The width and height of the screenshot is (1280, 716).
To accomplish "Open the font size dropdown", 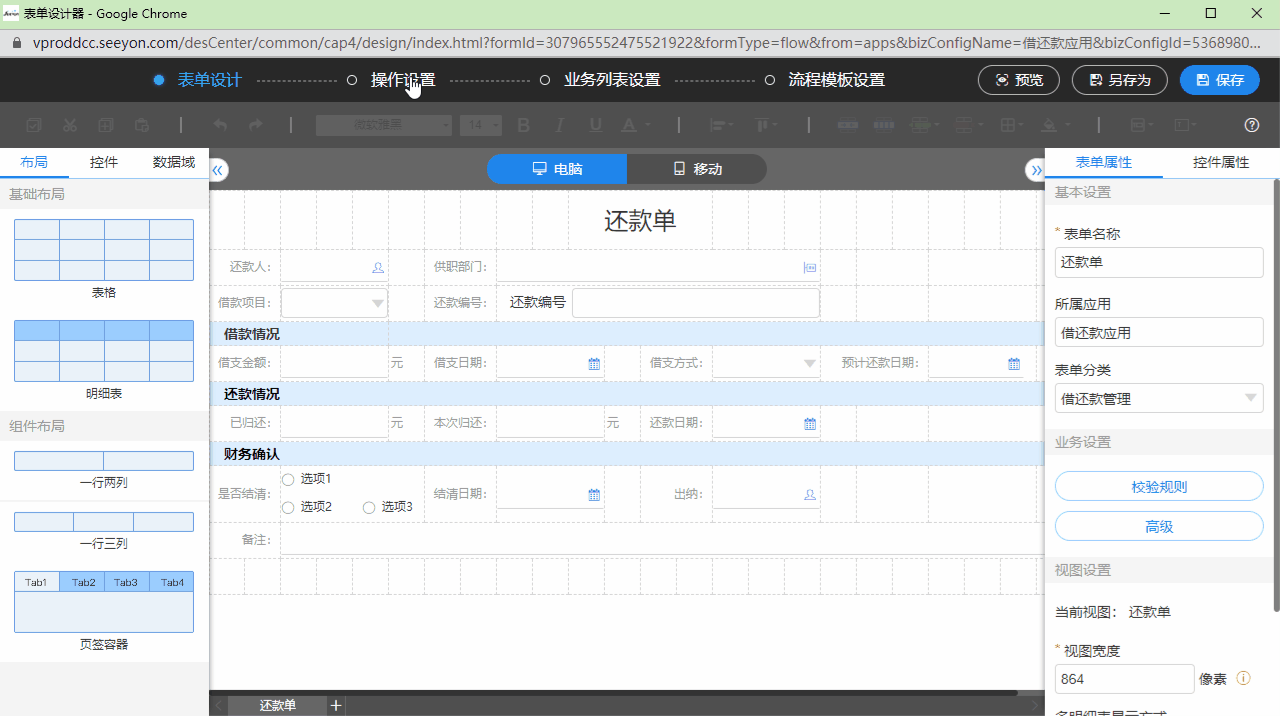I will point(481,125).
